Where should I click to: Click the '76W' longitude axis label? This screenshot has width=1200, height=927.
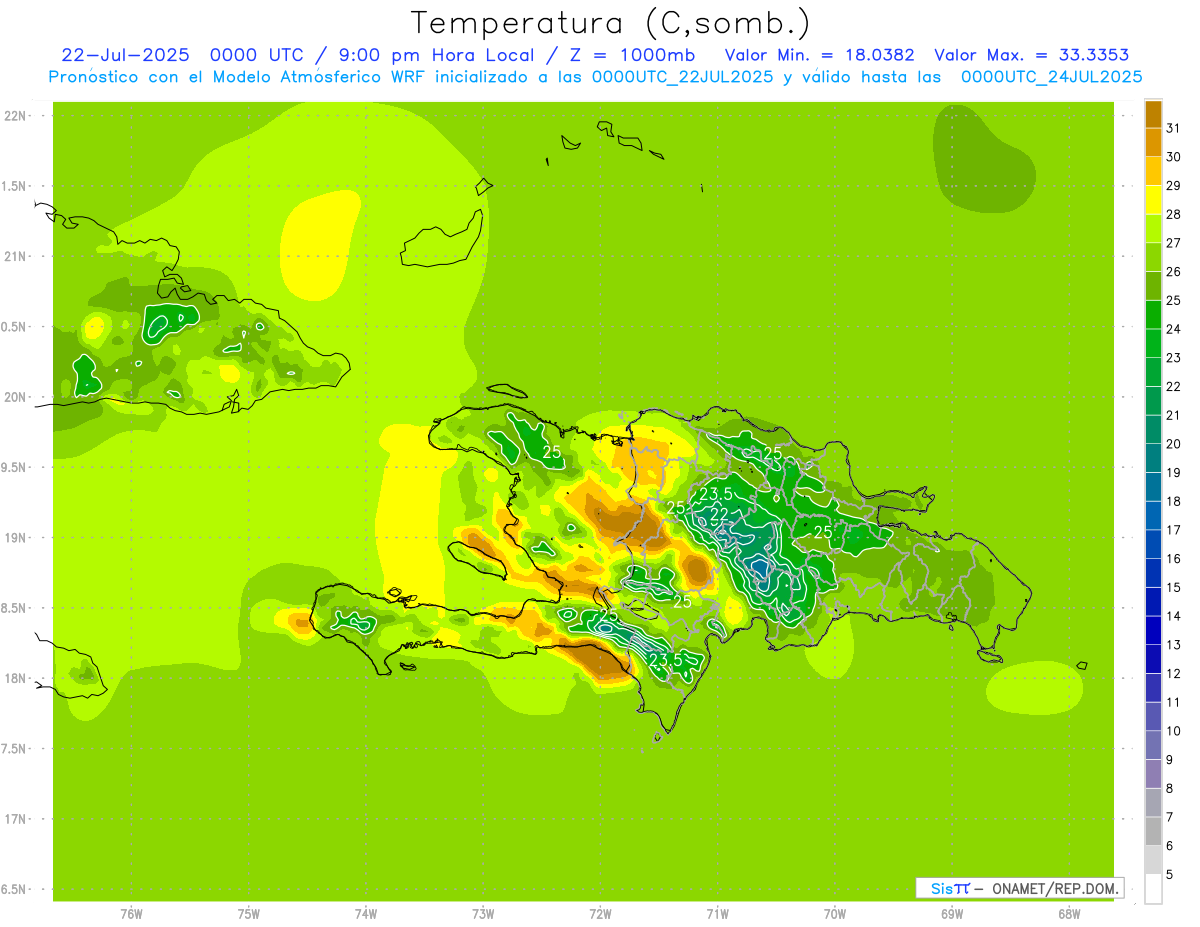pos(131,914)
